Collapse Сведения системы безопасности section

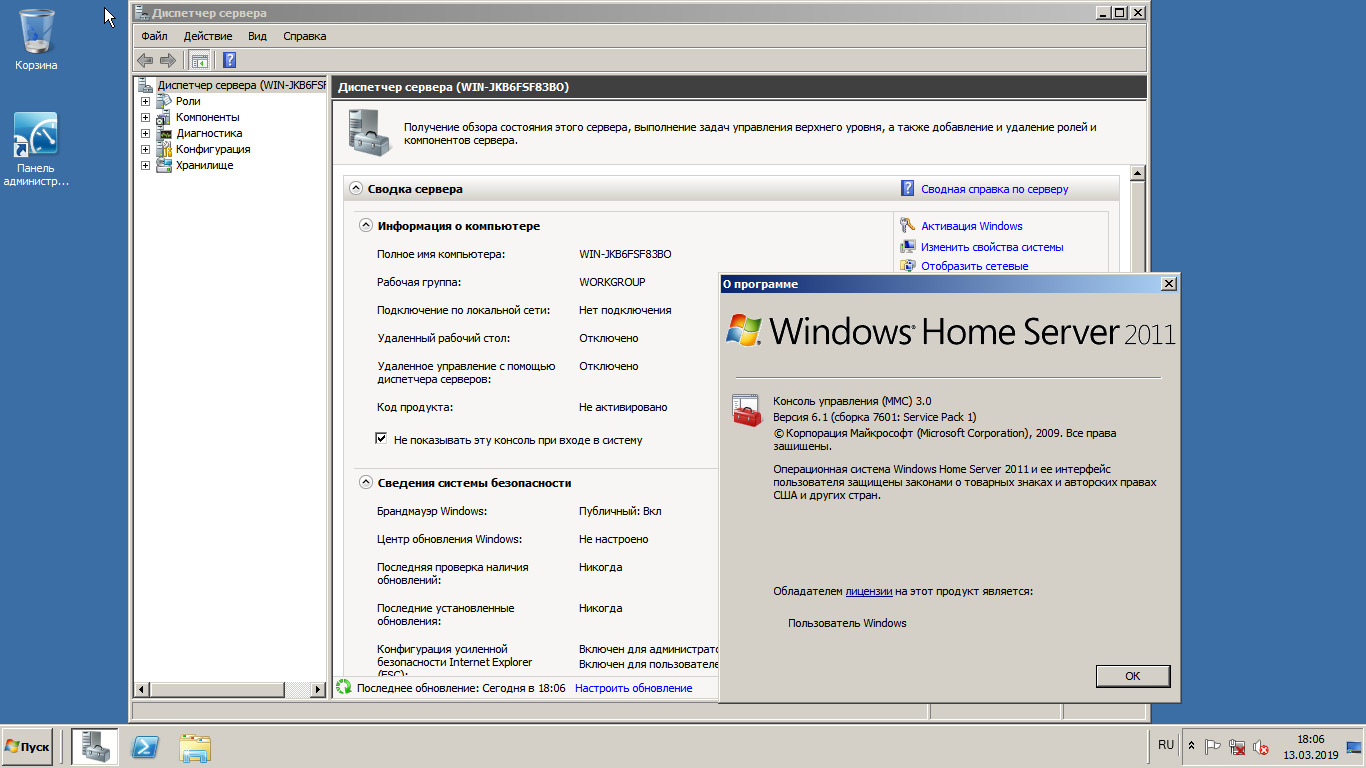point(366,482)
